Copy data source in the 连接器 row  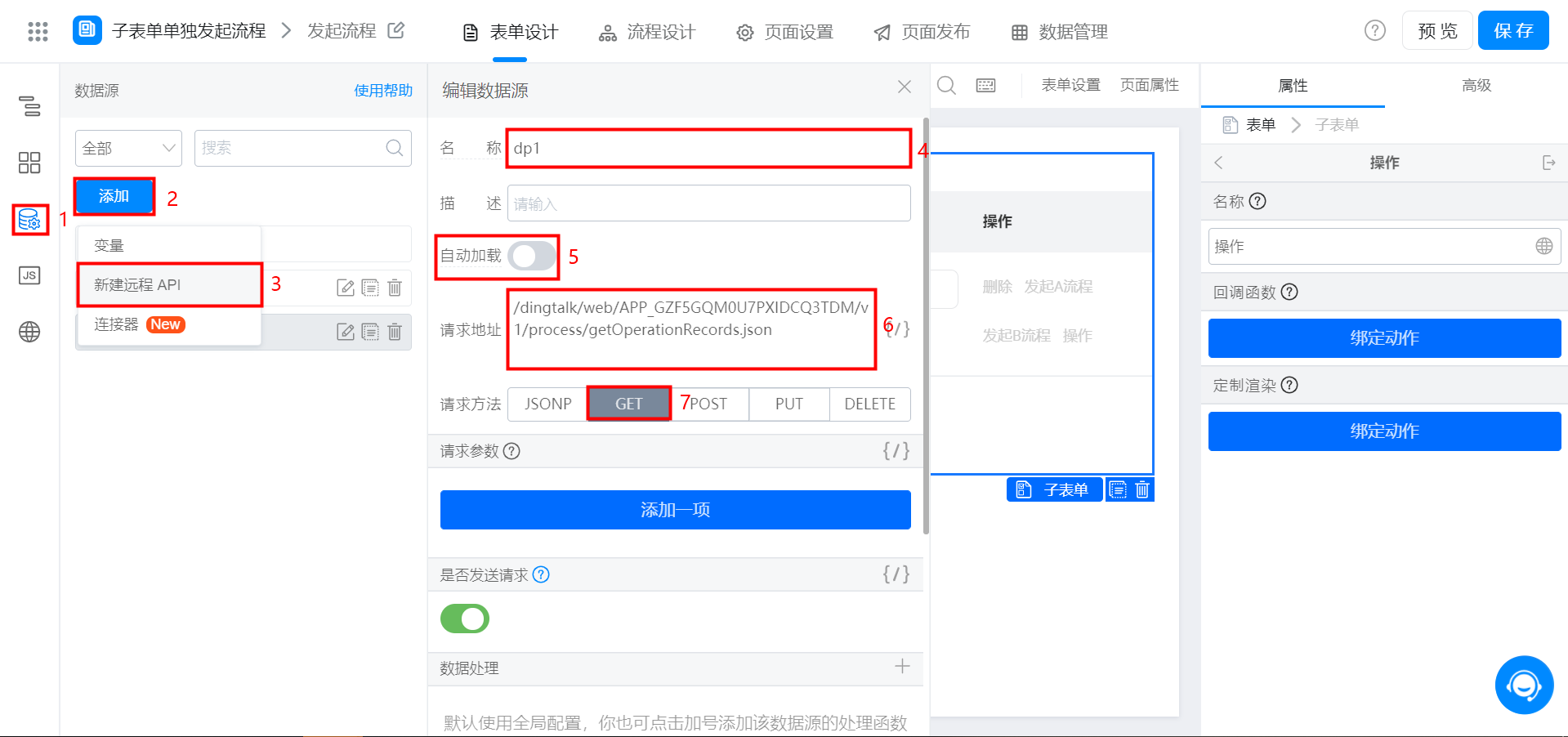click(370, 332)
